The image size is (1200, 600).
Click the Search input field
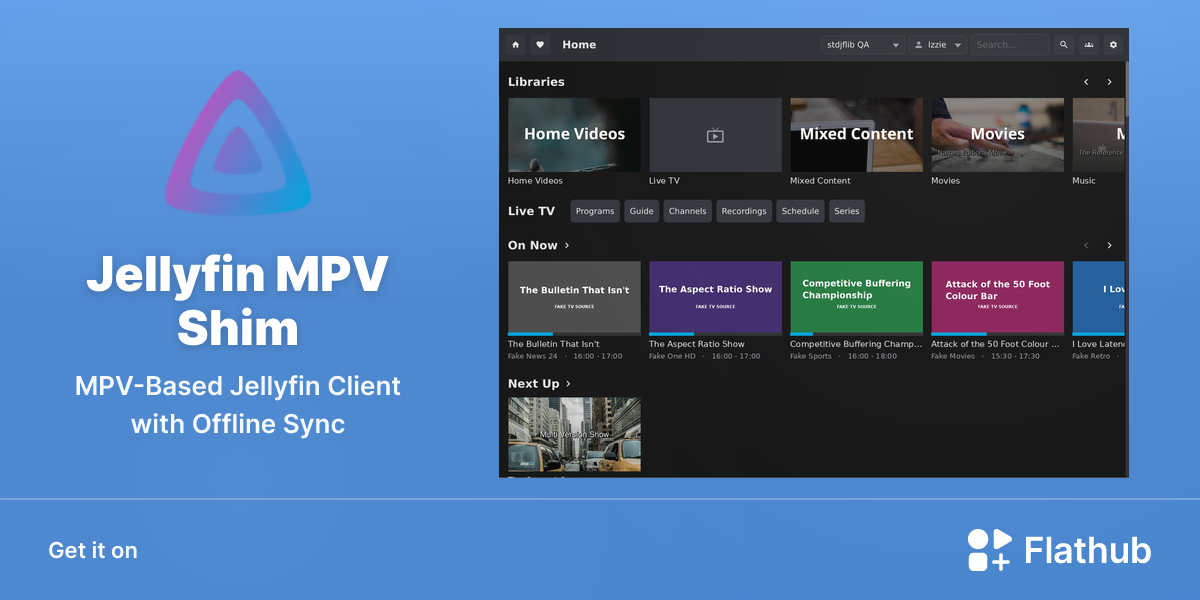coord(1010,45)
